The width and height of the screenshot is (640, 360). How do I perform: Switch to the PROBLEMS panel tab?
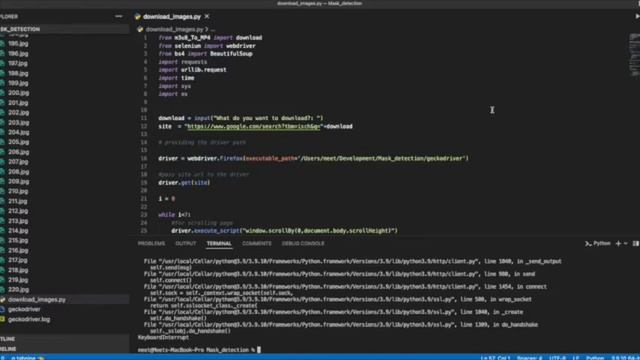tap(151, 243)
